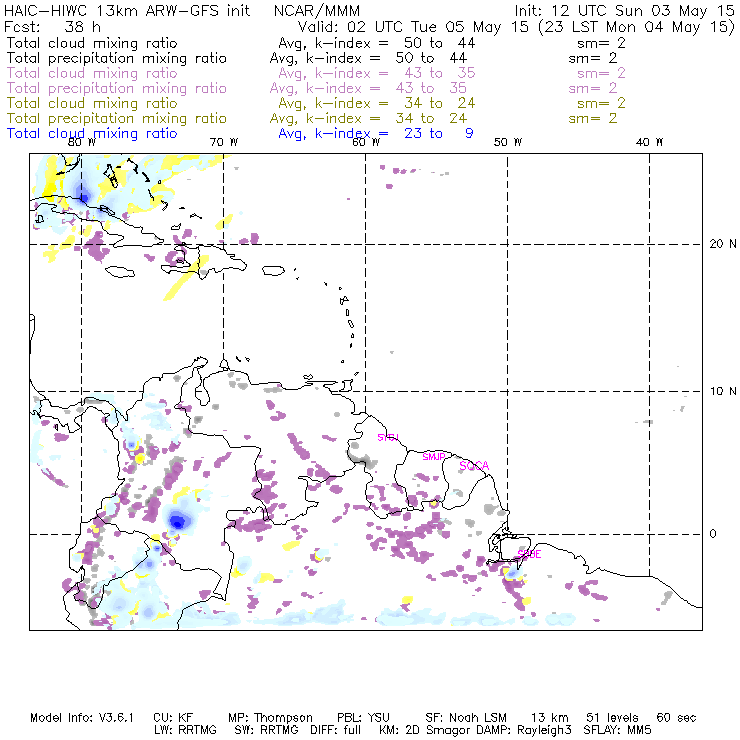Click the magenta station label over Guyana

click(388, 437)
